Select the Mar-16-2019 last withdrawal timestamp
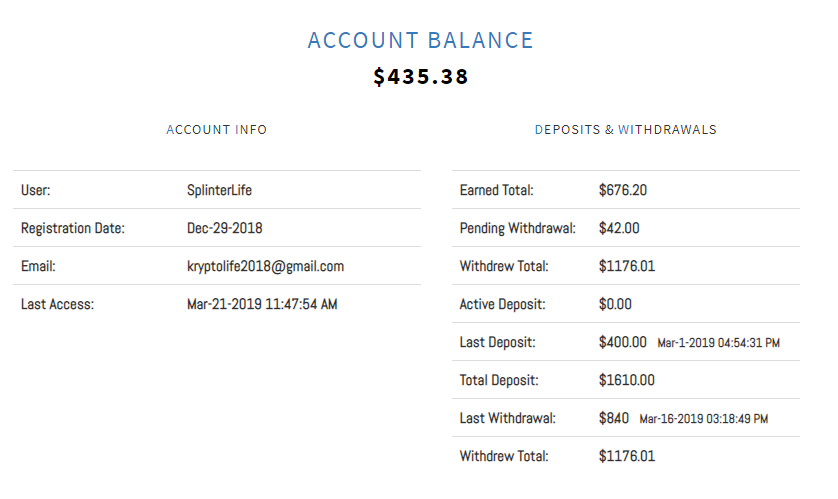Viewport: 838px width, 499px height. [x=703, y=419]
